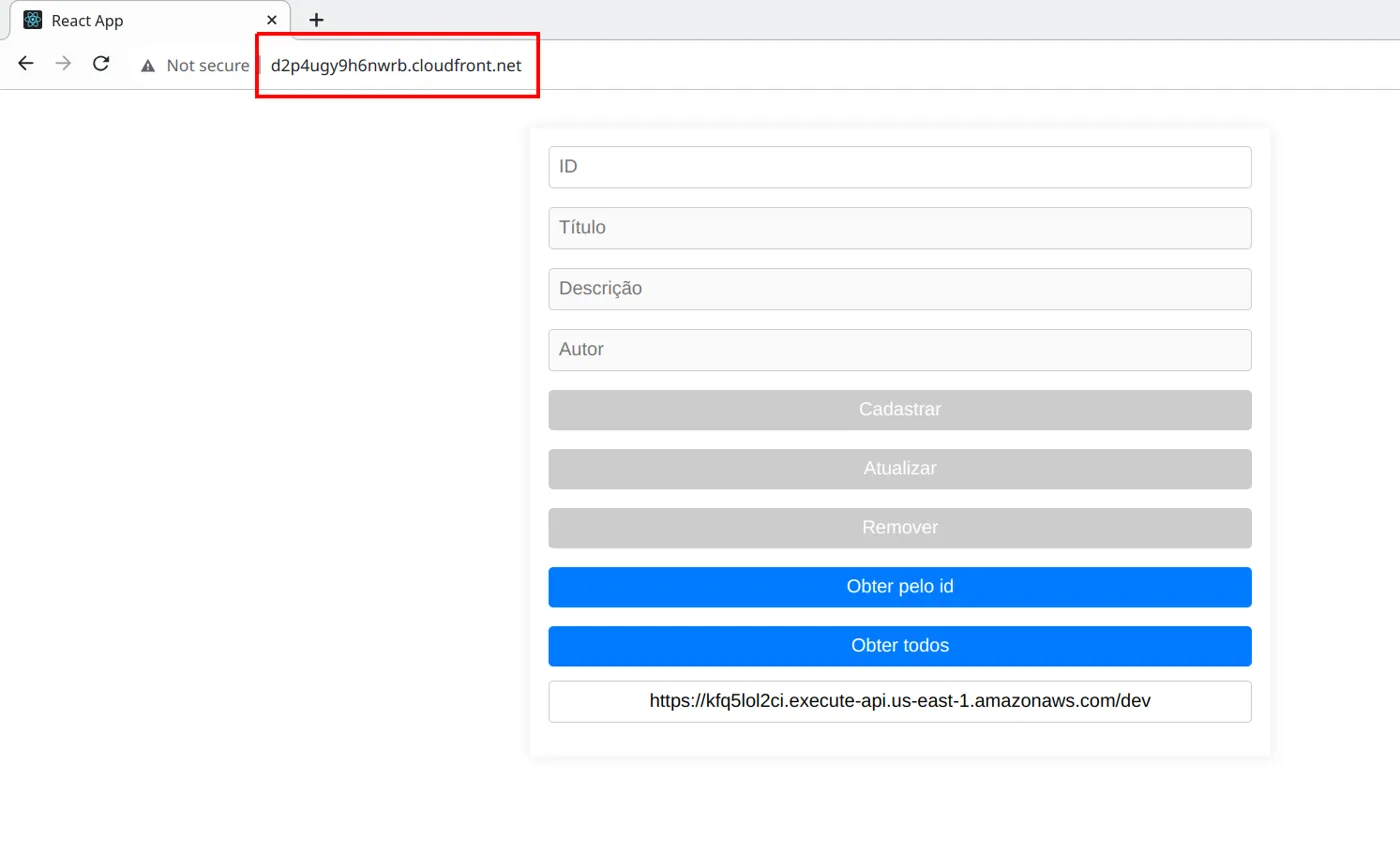
Task: Click the Atualizar button
Action: click(x=900, y=469)
